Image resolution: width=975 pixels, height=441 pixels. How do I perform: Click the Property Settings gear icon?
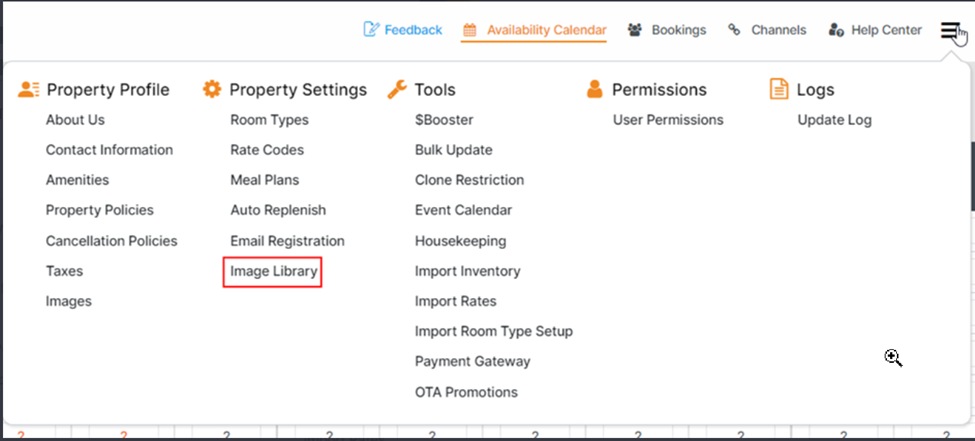coord(212,89)
